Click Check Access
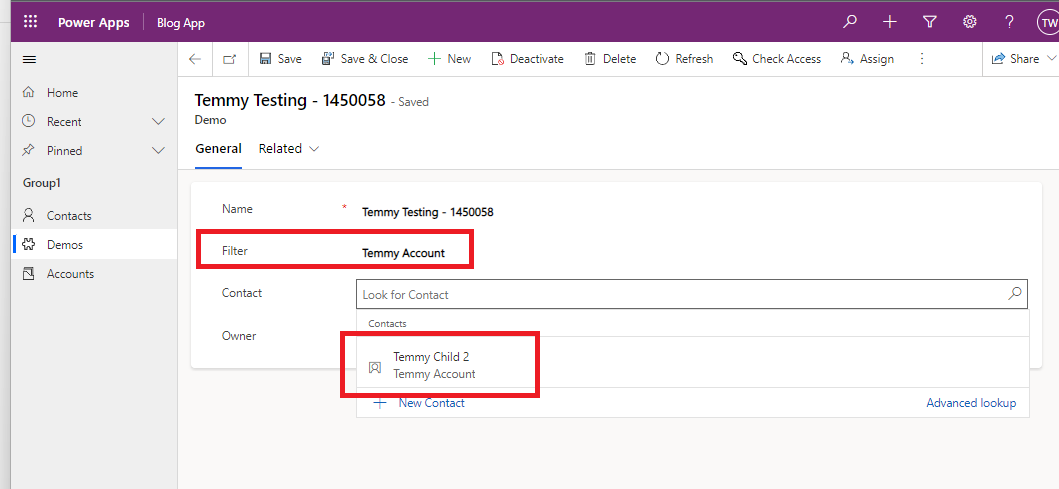The image size is (1059, 489). click(x=777, y=59)
